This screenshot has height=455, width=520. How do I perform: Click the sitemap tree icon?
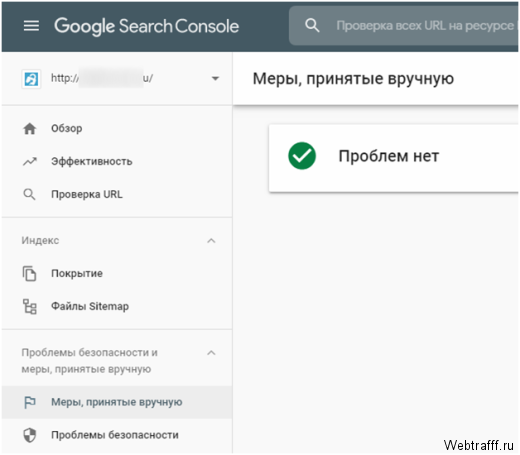tap(30, 306)
